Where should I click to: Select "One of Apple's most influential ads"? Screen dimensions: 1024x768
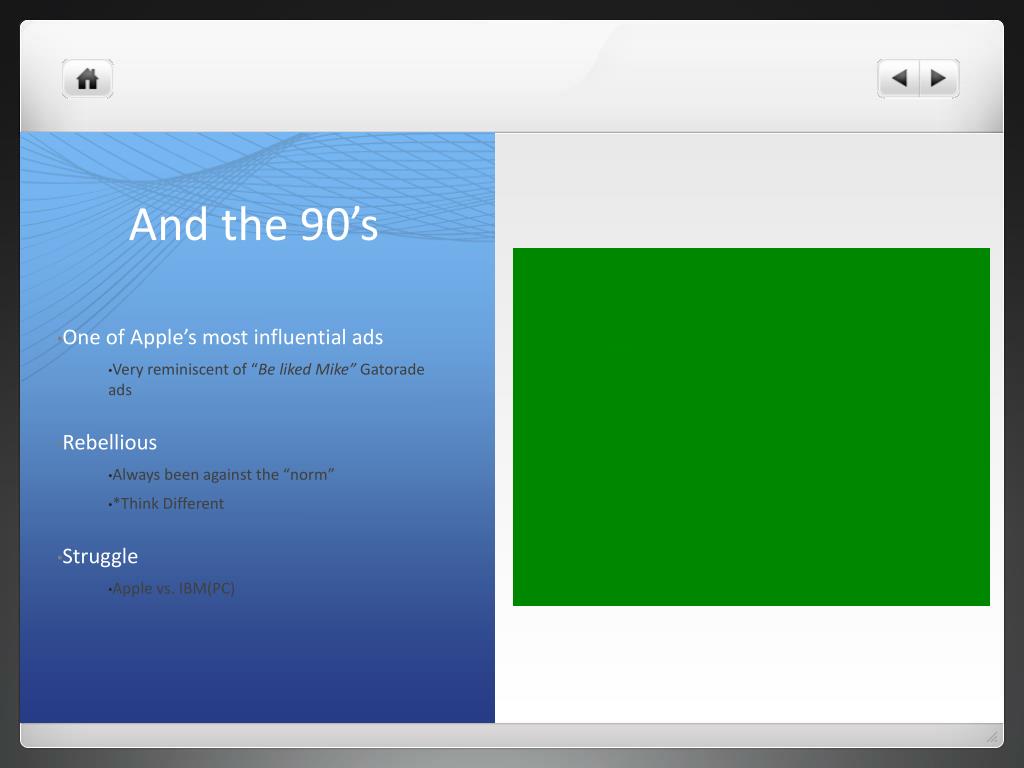[x=223, y=337]
